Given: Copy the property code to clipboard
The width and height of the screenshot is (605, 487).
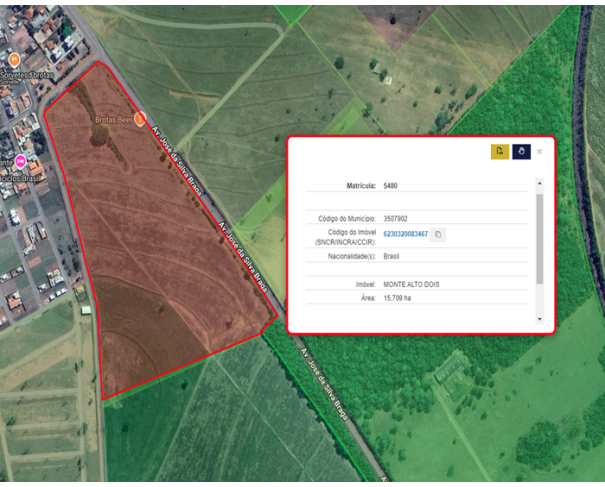Looking at the screenshot, I should coord(438,234).
